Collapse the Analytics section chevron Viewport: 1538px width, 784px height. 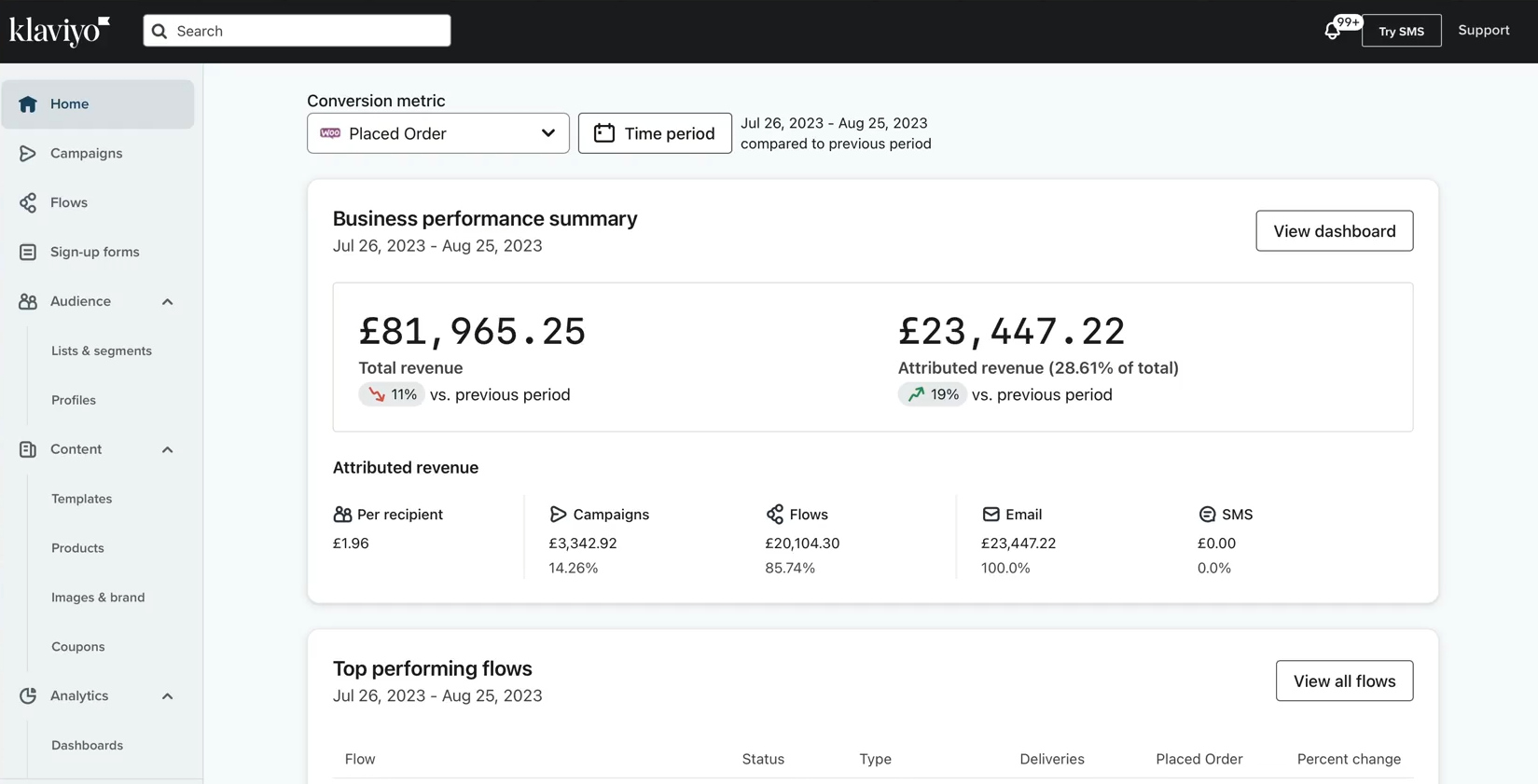(168, 695)
